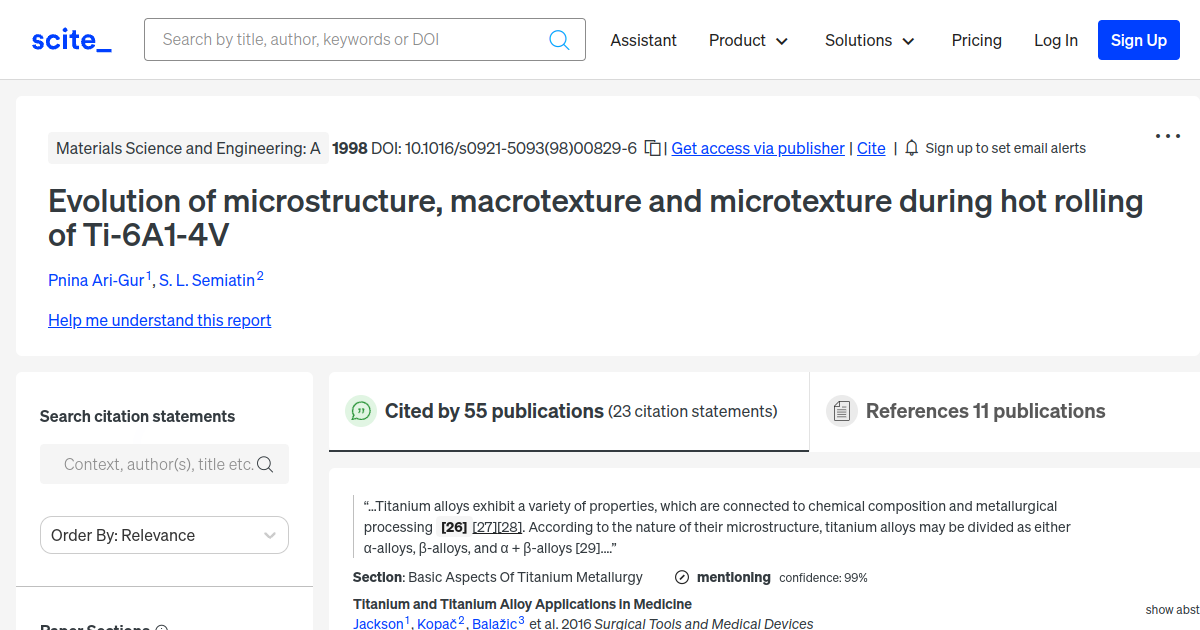This screenshot has width=1200, height=630.
Task: Click the magnifier icon in top search bar
Action: 559,40
